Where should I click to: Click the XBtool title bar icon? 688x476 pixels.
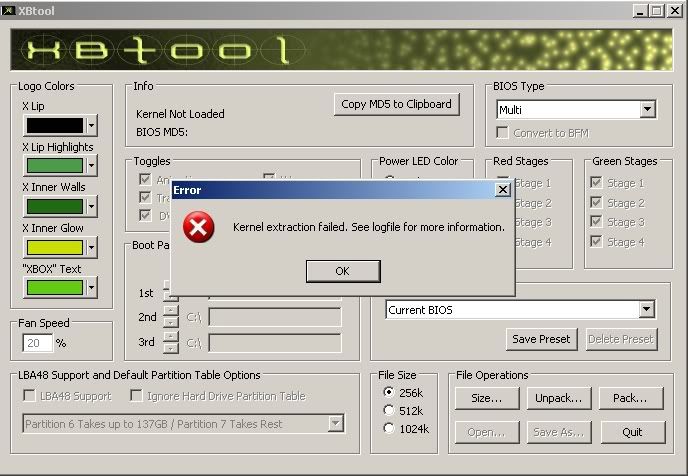coord(10,10)
